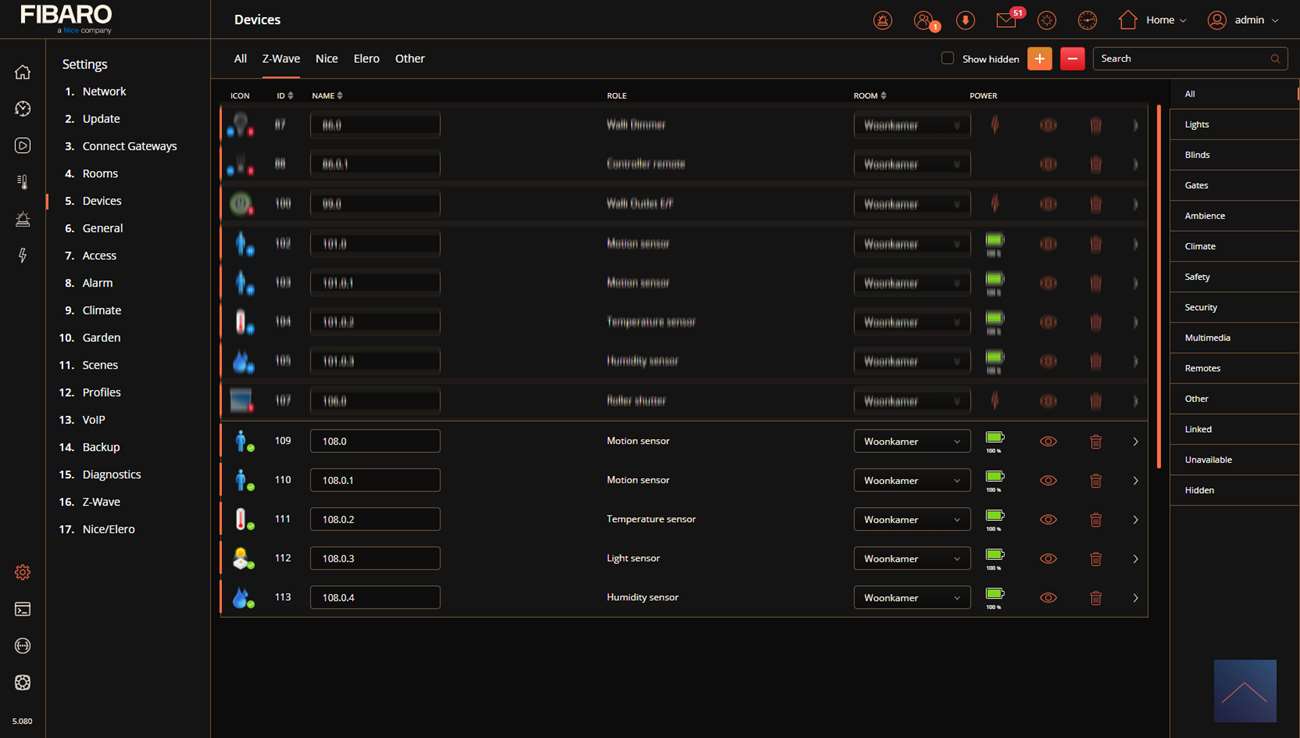The image size is (1300, 738).
Task: Open the home dashboard icon in sidebar
Action: point(22,72)
